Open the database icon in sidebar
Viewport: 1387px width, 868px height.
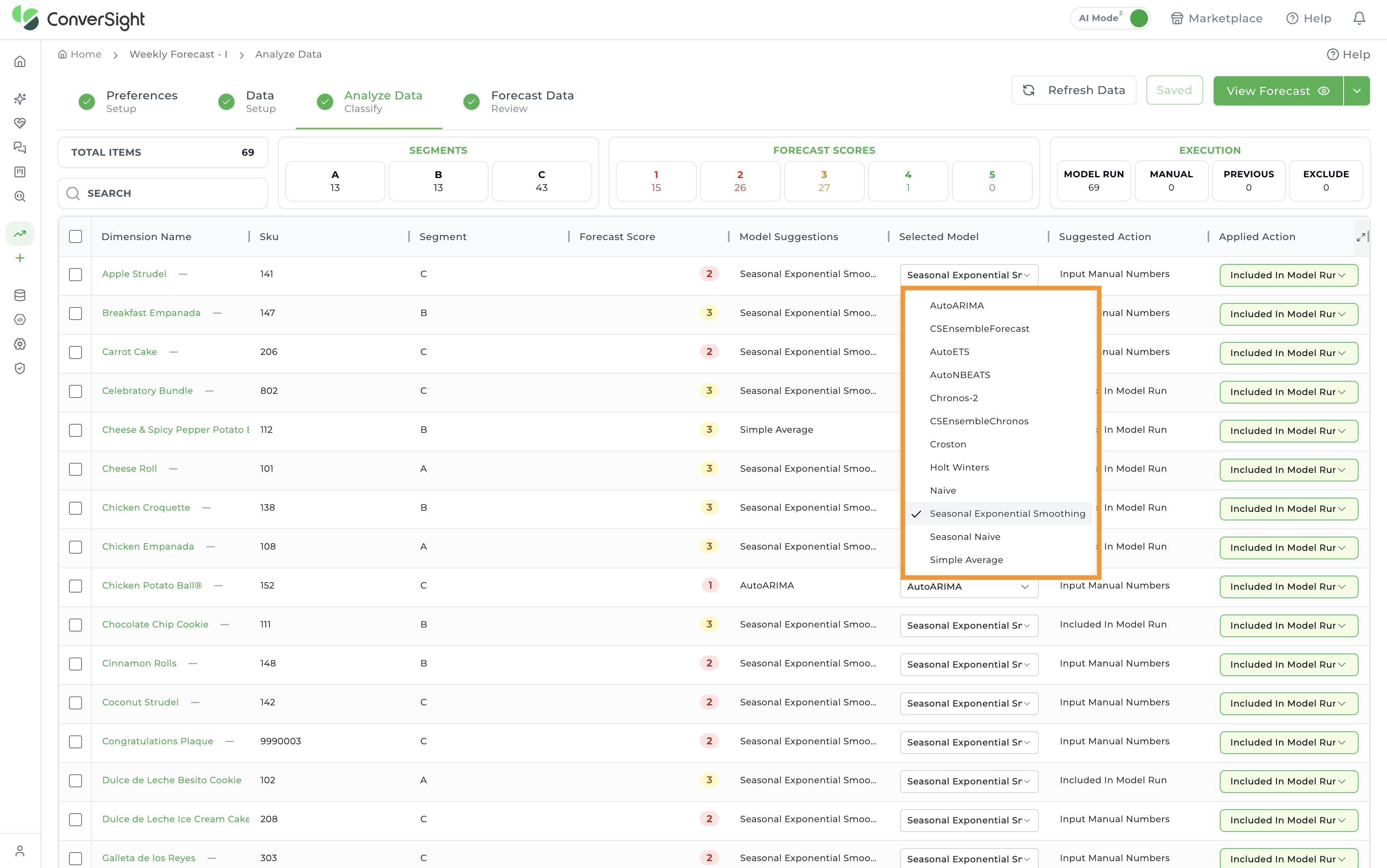20,295
